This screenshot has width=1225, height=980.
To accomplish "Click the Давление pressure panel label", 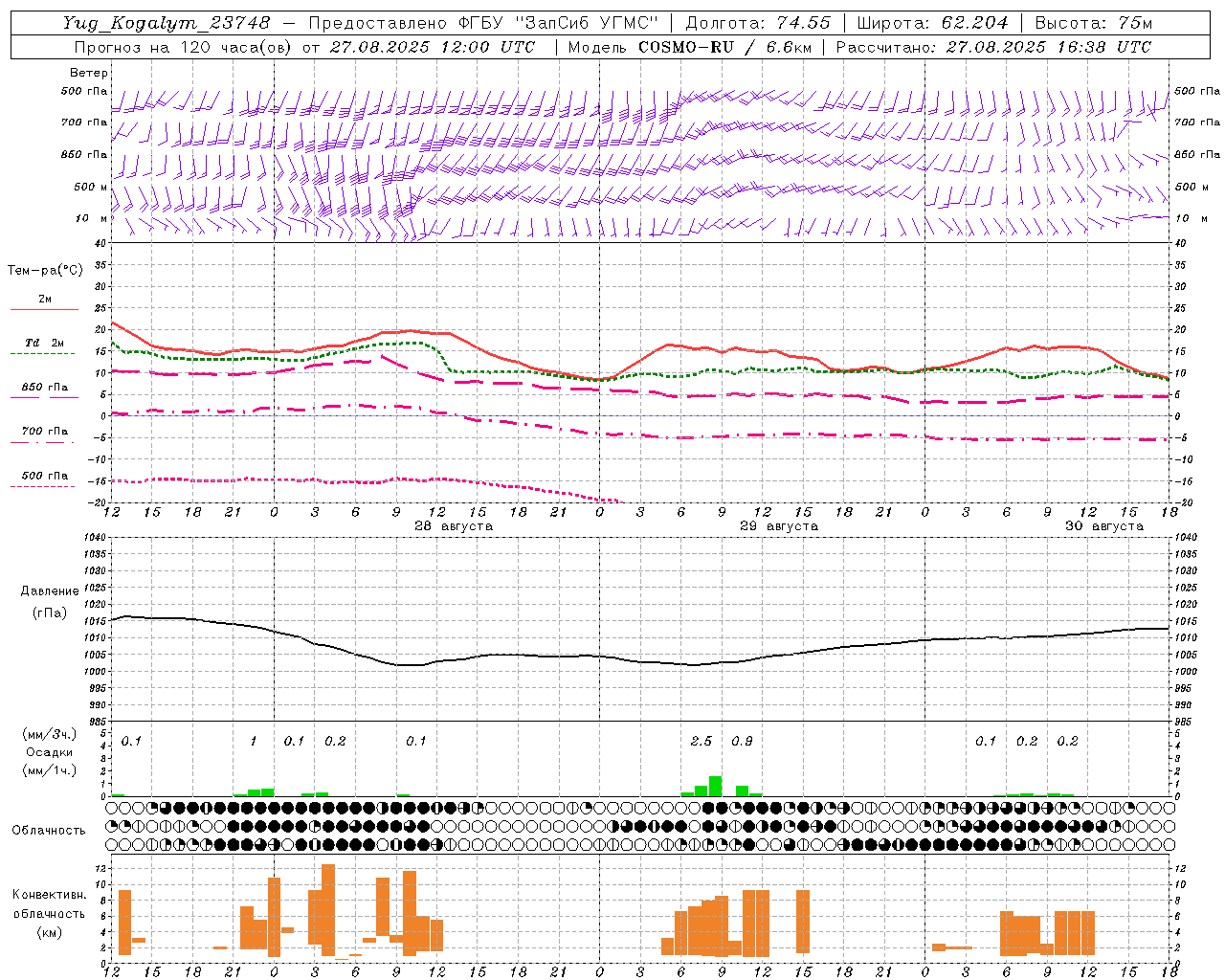I will [49, 591].
